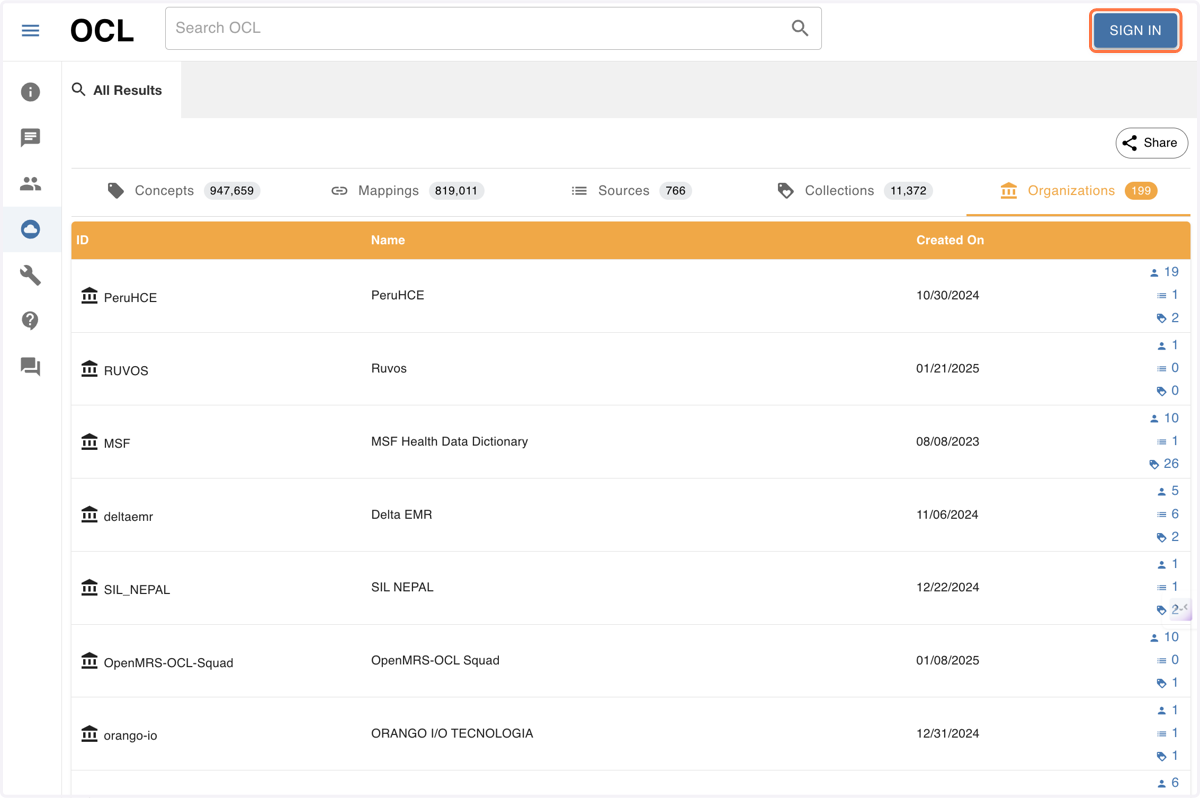
Task: Click the organization icon beside PeruHCE
Action: coord(89,296)
